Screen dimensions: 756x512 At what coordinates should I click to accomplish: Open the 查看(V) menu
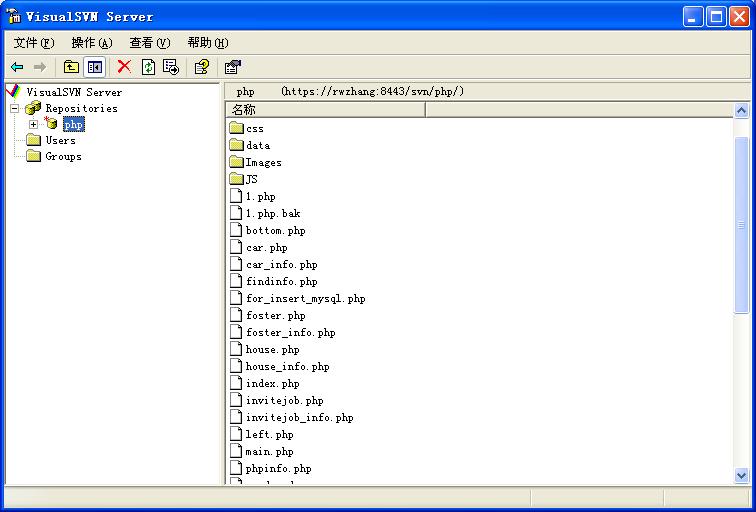tap(149, 43)
